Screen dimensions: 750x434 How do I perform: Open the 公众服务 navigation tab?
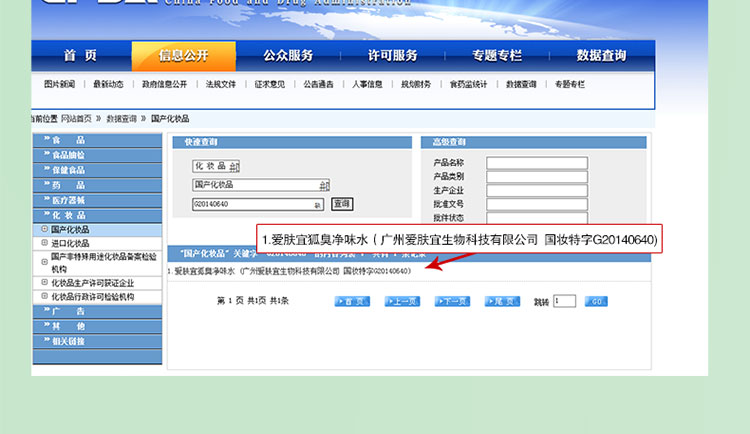click(x=288, y=56)
